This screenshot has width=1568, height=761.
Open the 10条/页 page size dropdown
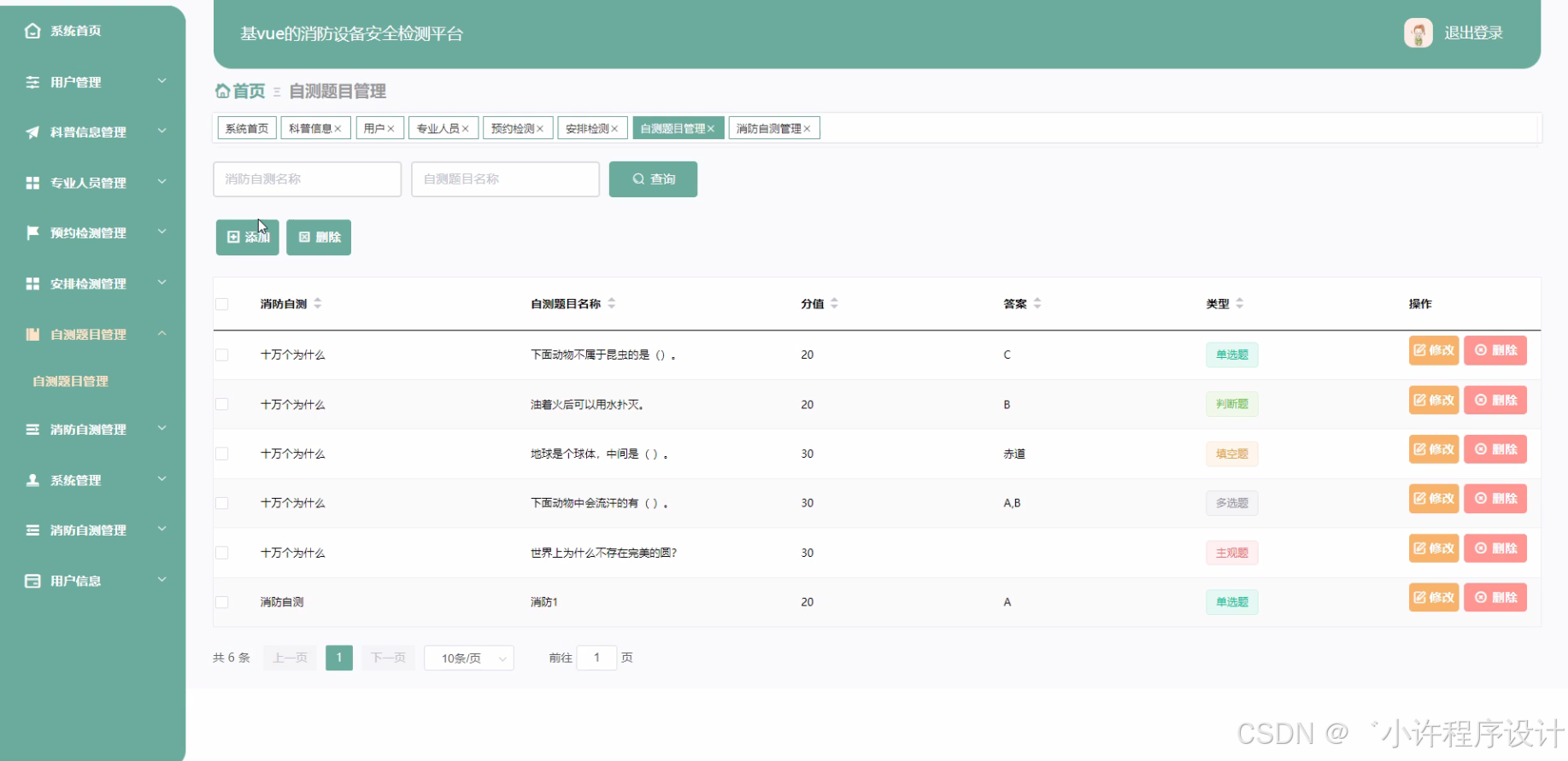tap(468, 658)
